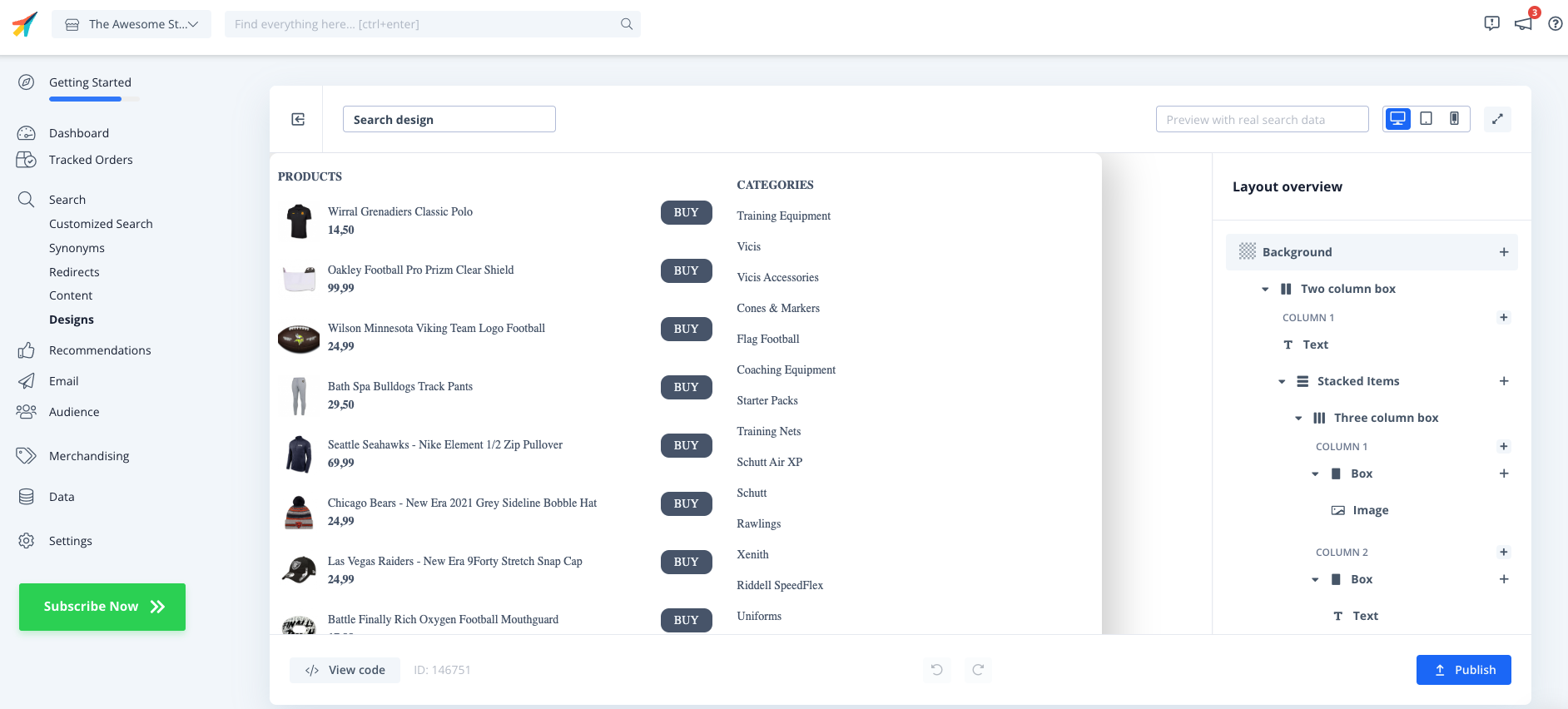The image size is (1568, 709).
Task: Open The Awesome Store dropdown
Action: click(x=131, y=24)
